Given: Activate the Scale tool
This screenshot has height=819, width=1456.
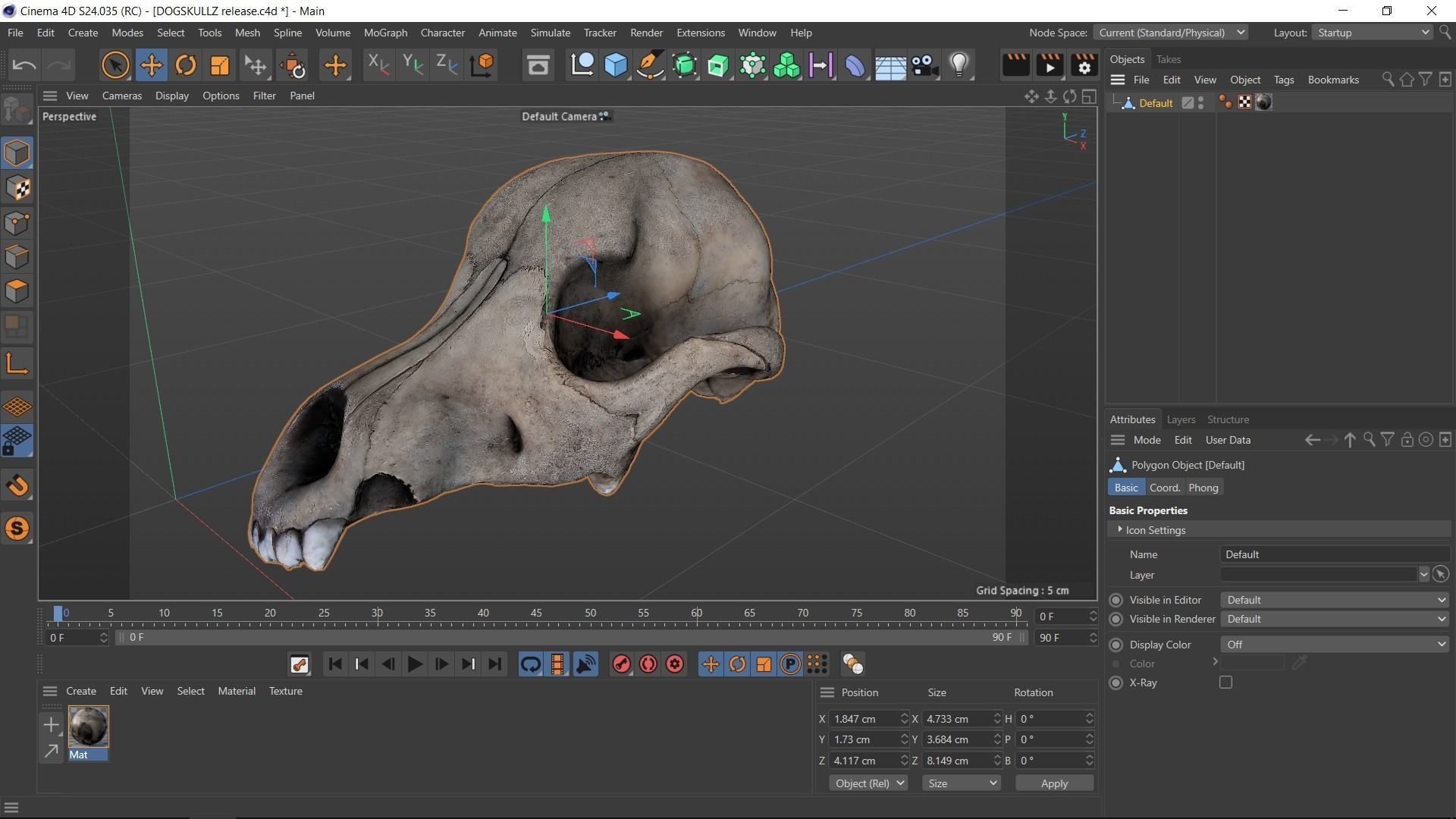Looking at the screenshot, I should click(x=219, y=65).
